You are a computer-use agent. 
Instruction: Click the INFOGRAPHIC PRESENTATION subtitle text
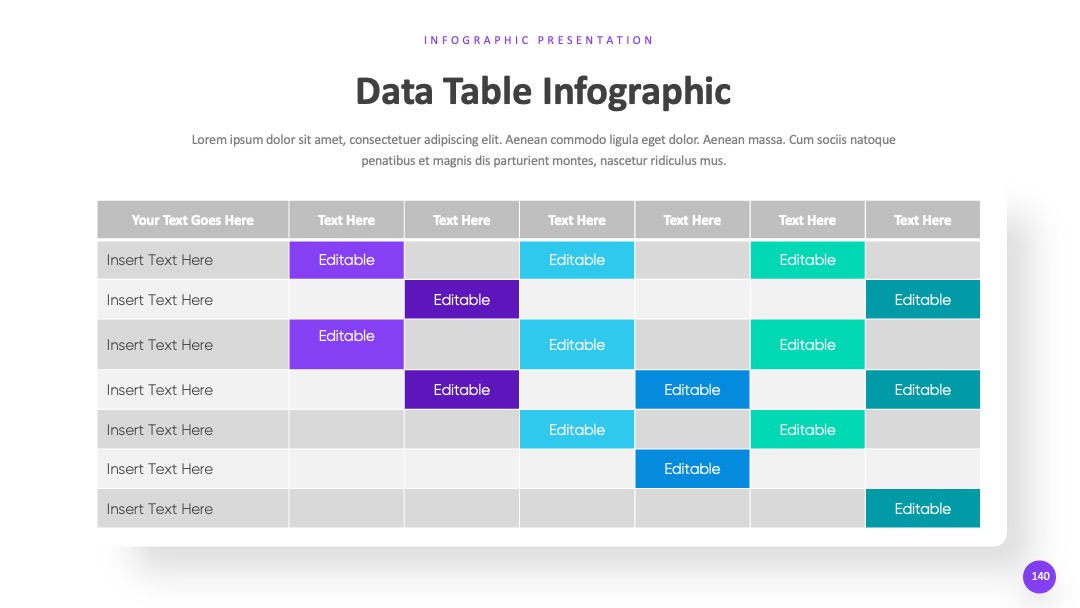point(539,40)
